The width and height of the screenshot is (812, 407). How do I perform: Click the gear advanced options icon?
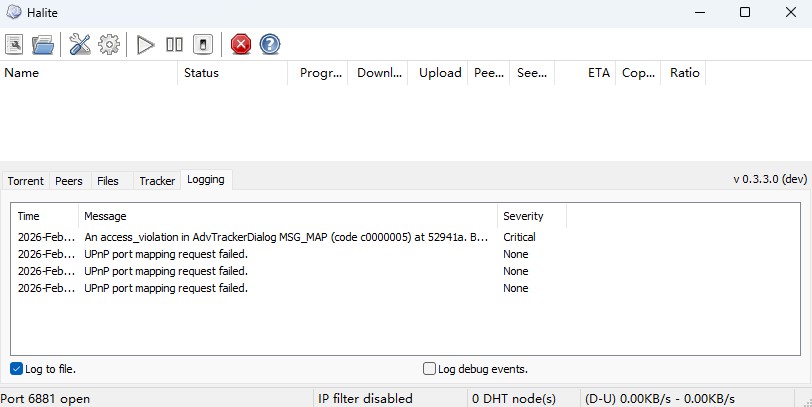point(109,44)
